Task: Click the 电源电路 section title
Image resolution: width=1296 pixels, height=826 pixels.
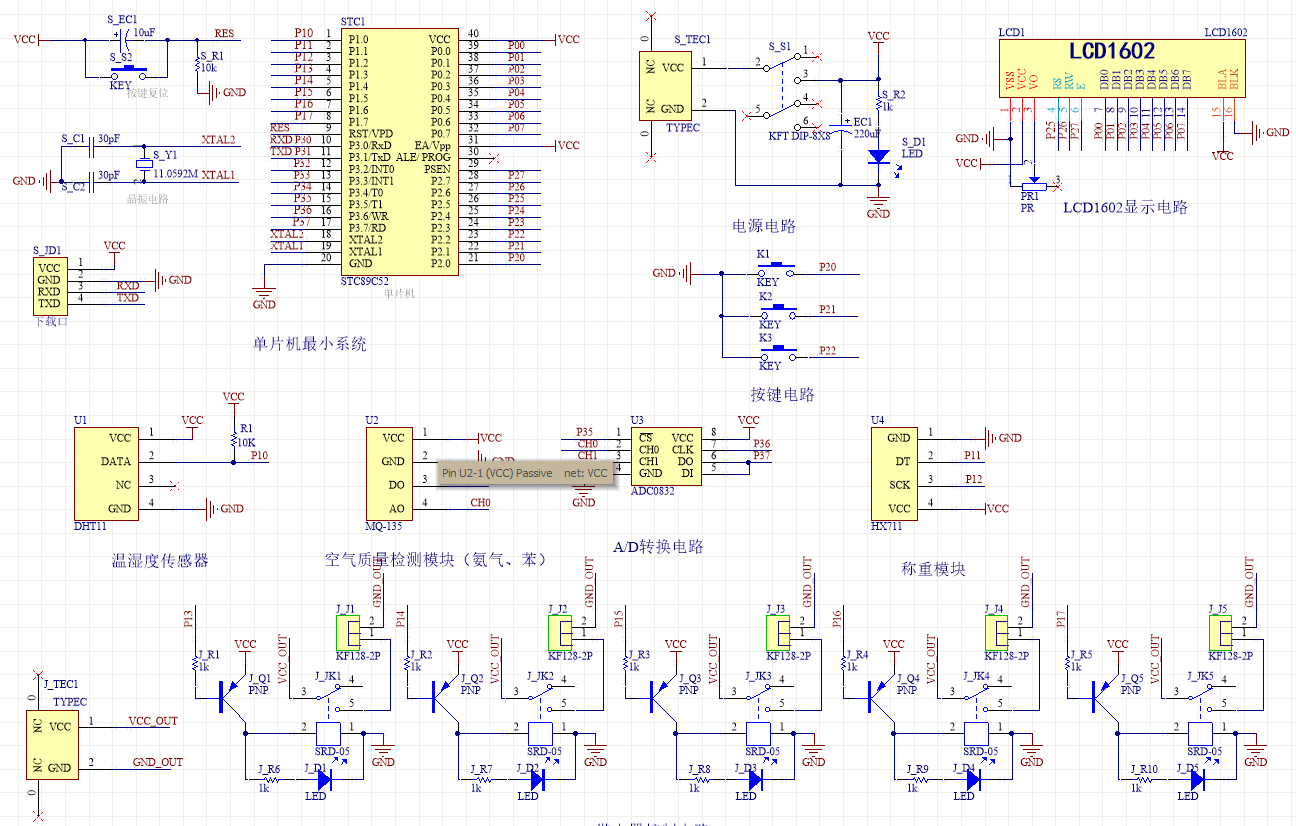Action: (x=765, y=226)
